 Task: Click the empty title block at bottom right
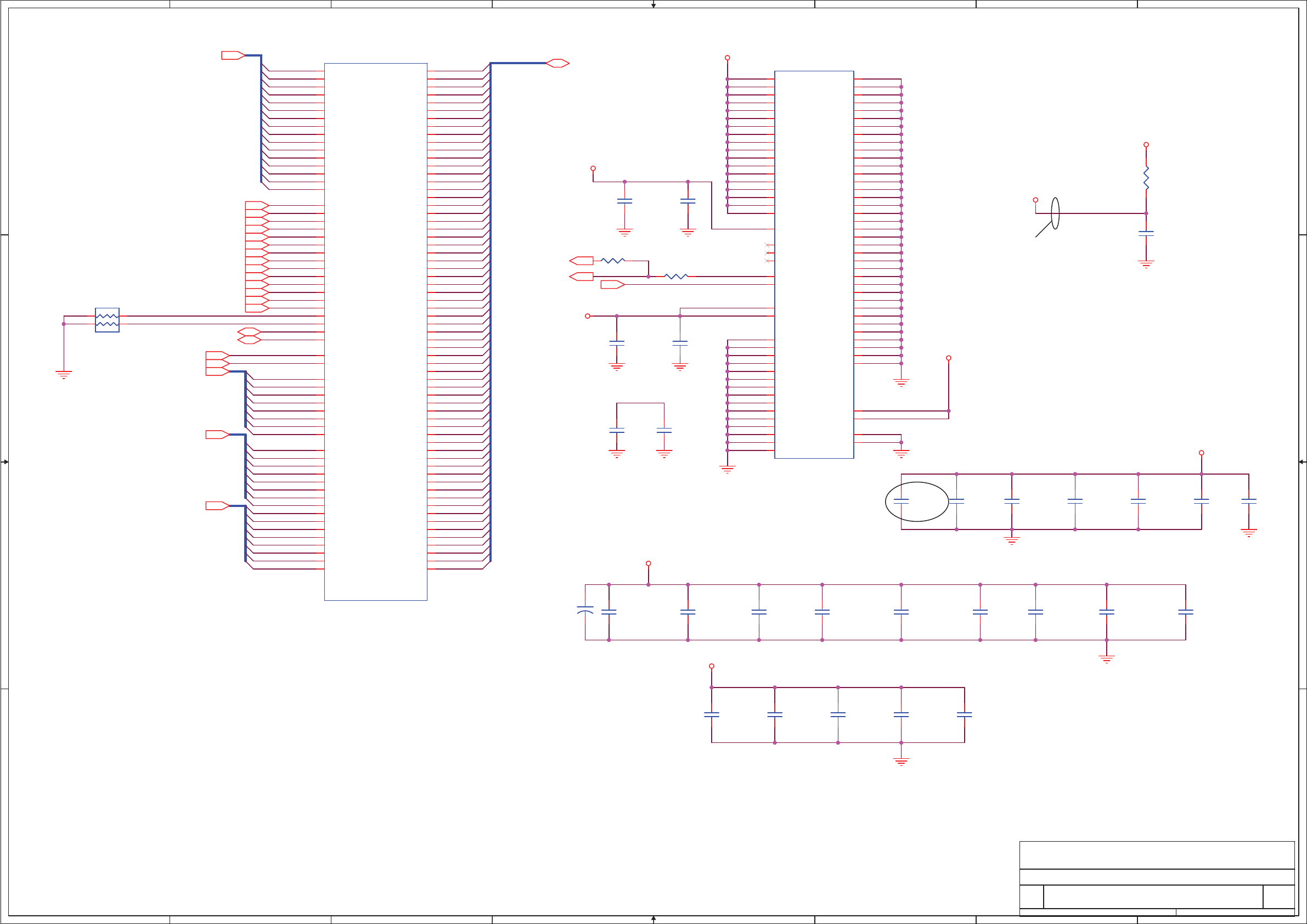coord(1157,877)
